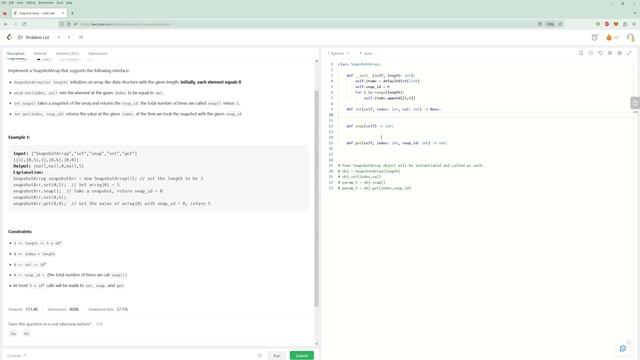
Task: Close the LeetCode browser tab
Action: [x=63, y=13]
